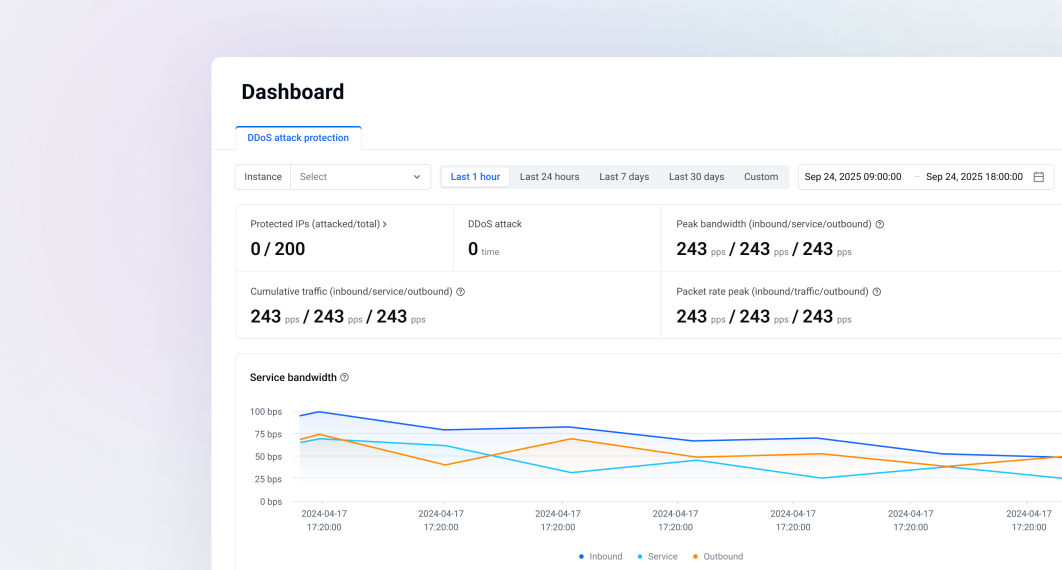Choose Last 30 days range
The height and width of the screenshot is (570, 1062).
pyautogui.click(x=696, y=177)
